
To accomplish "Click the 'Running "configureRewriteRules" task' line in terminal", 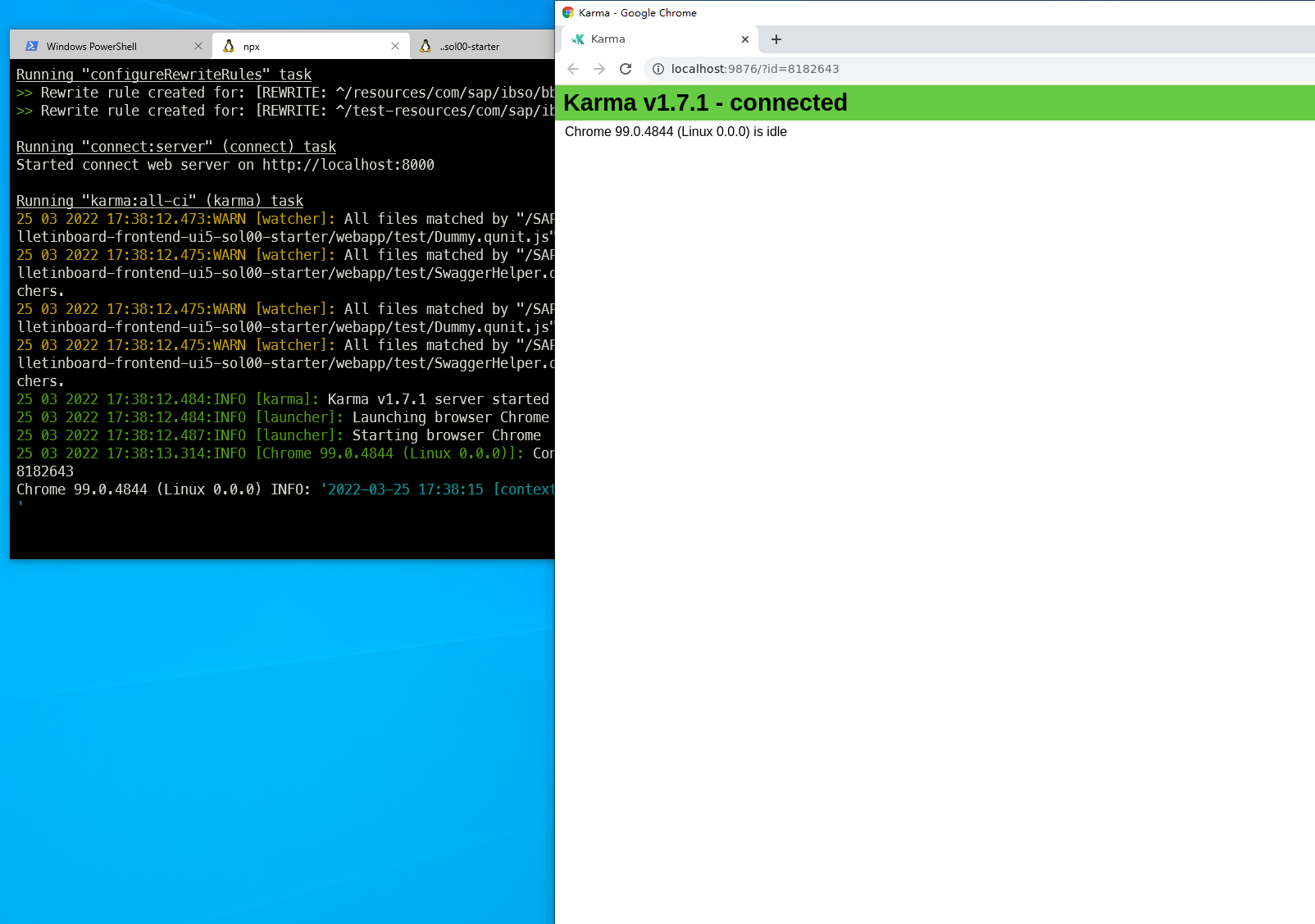I will (x=164, y=75).
